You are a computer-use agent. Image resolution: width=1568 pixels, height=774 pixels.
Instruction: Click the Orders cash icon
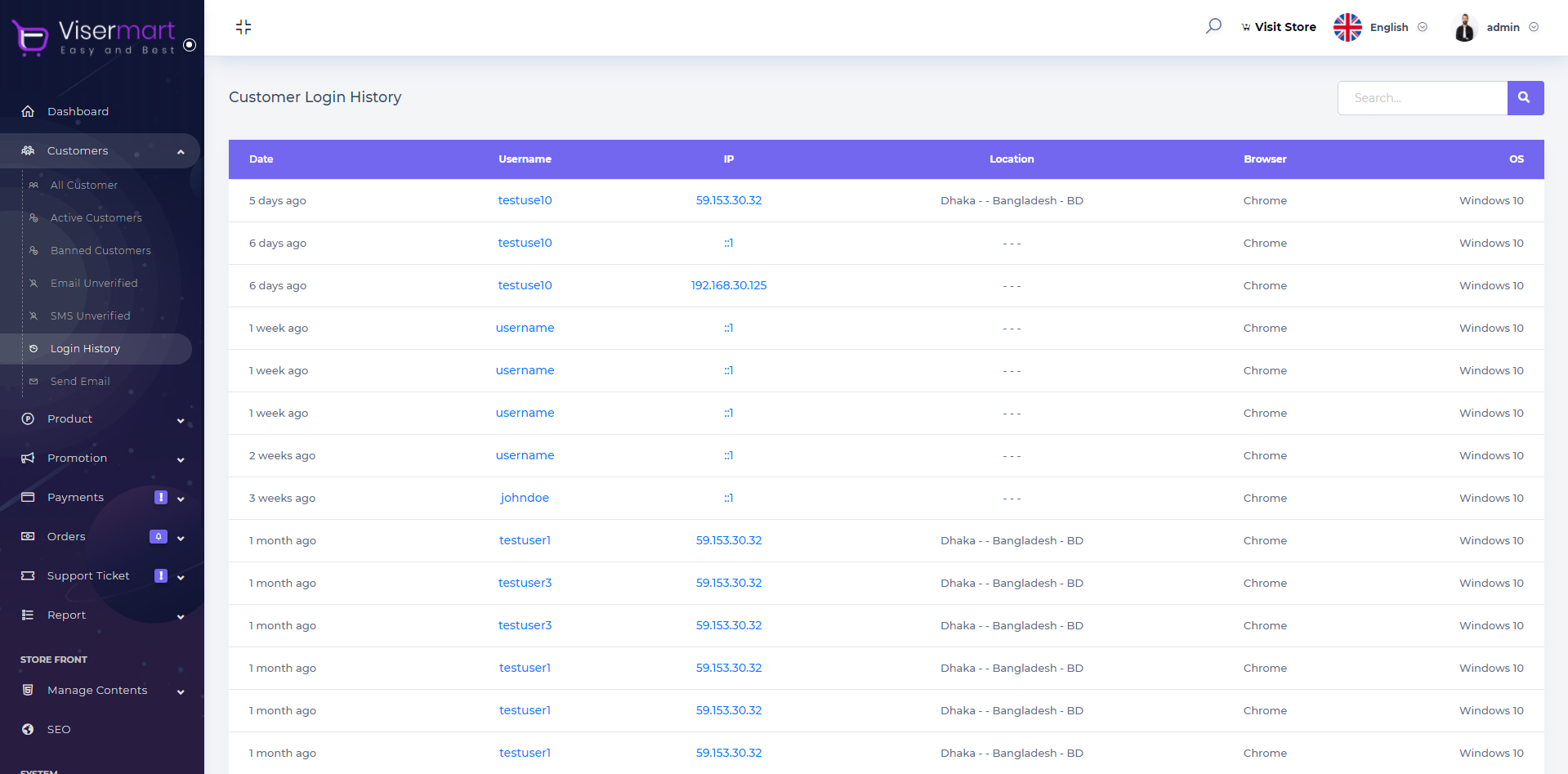28,536
